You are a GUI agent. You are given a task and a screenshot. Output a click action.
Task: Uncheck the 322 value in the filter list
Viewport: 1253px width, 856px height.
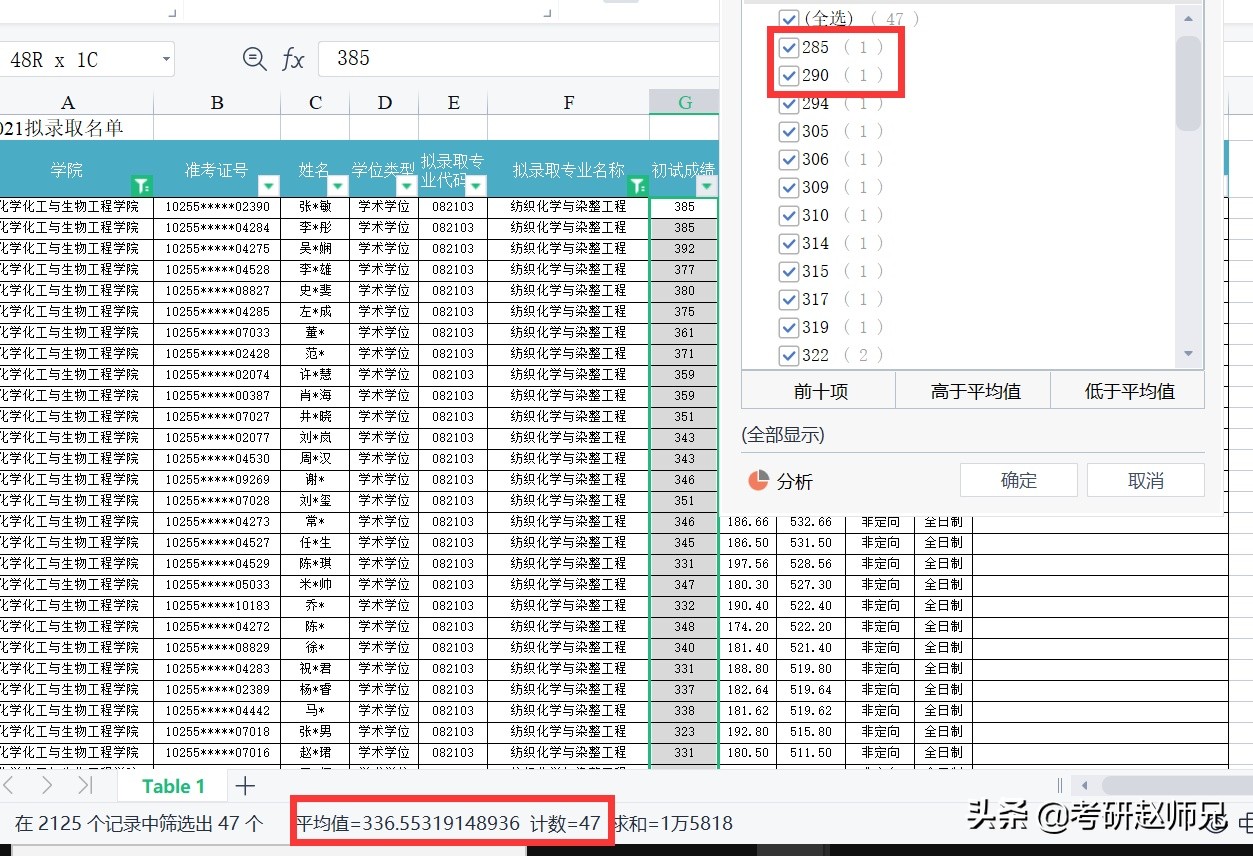tap(789, 355)
